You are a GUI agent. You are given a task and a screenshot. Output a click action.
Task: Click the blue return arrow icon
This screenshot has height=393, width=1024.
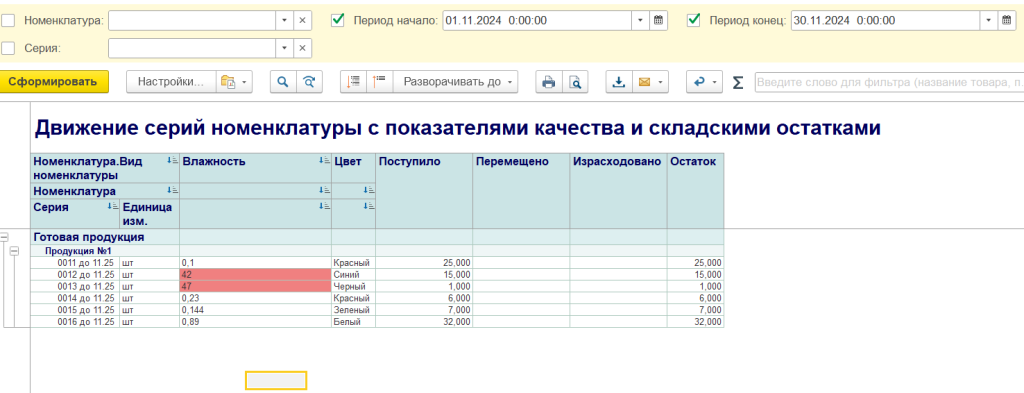pyautogui.click(x=700, y=82)
